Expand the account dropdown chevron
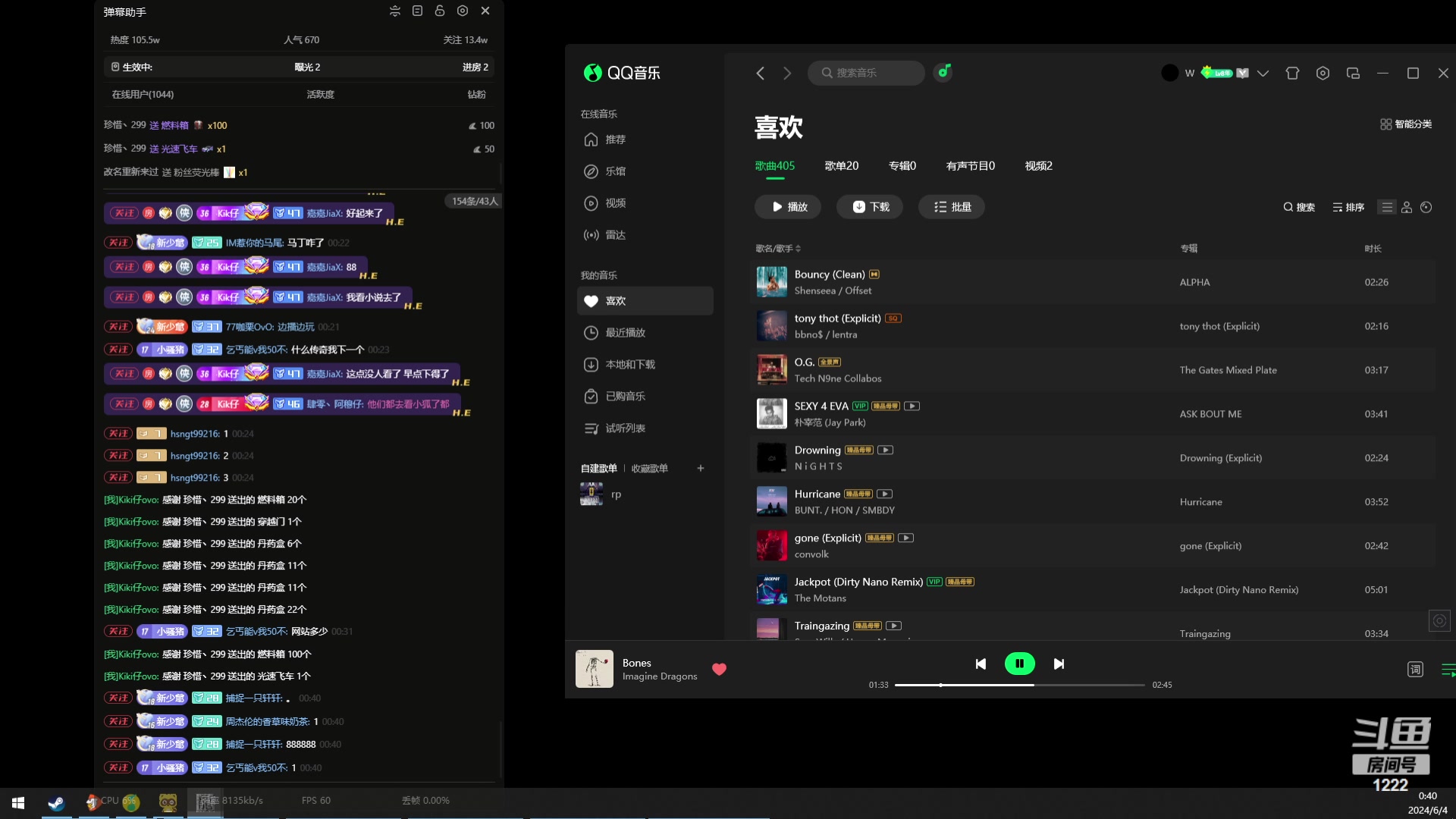The width and height of the screenshot is (1456, 819). pyautogui.click(x=1263, y=74)
